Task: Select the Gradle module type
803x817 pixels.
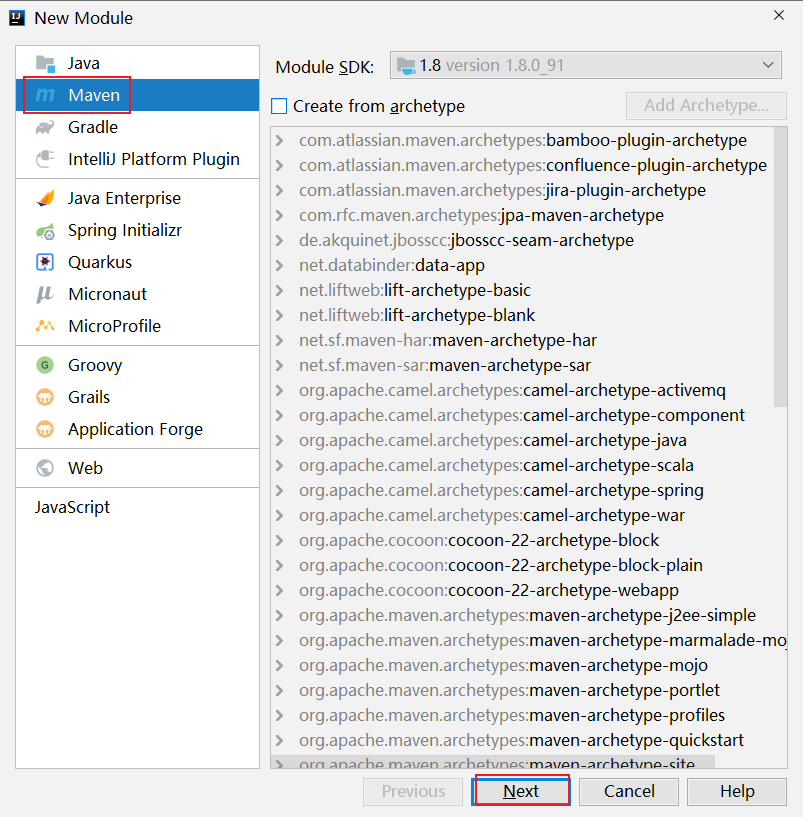Action: coord(87,128)
